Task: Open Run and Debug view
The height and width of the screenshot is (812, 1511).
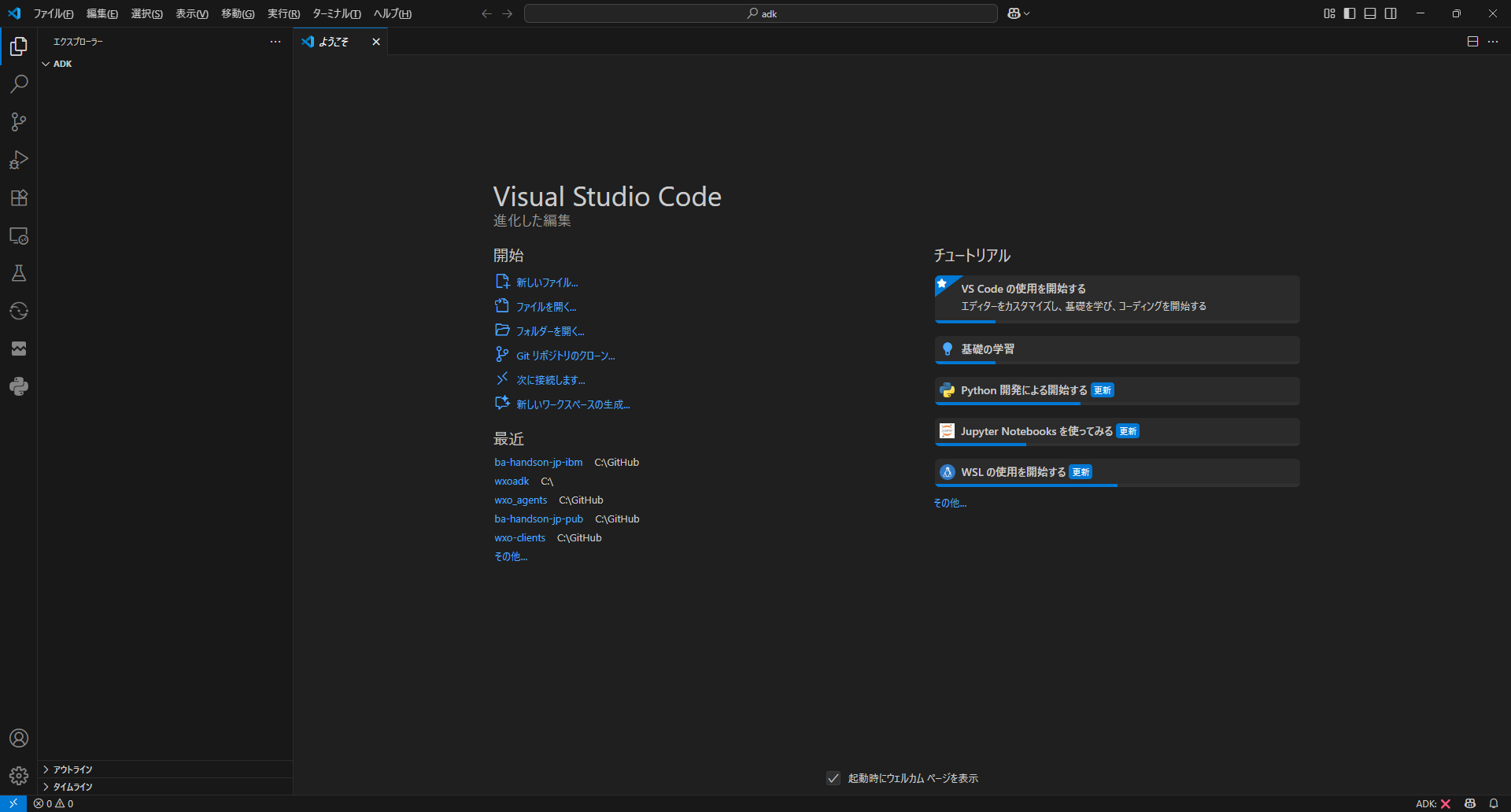Action: 19,160
